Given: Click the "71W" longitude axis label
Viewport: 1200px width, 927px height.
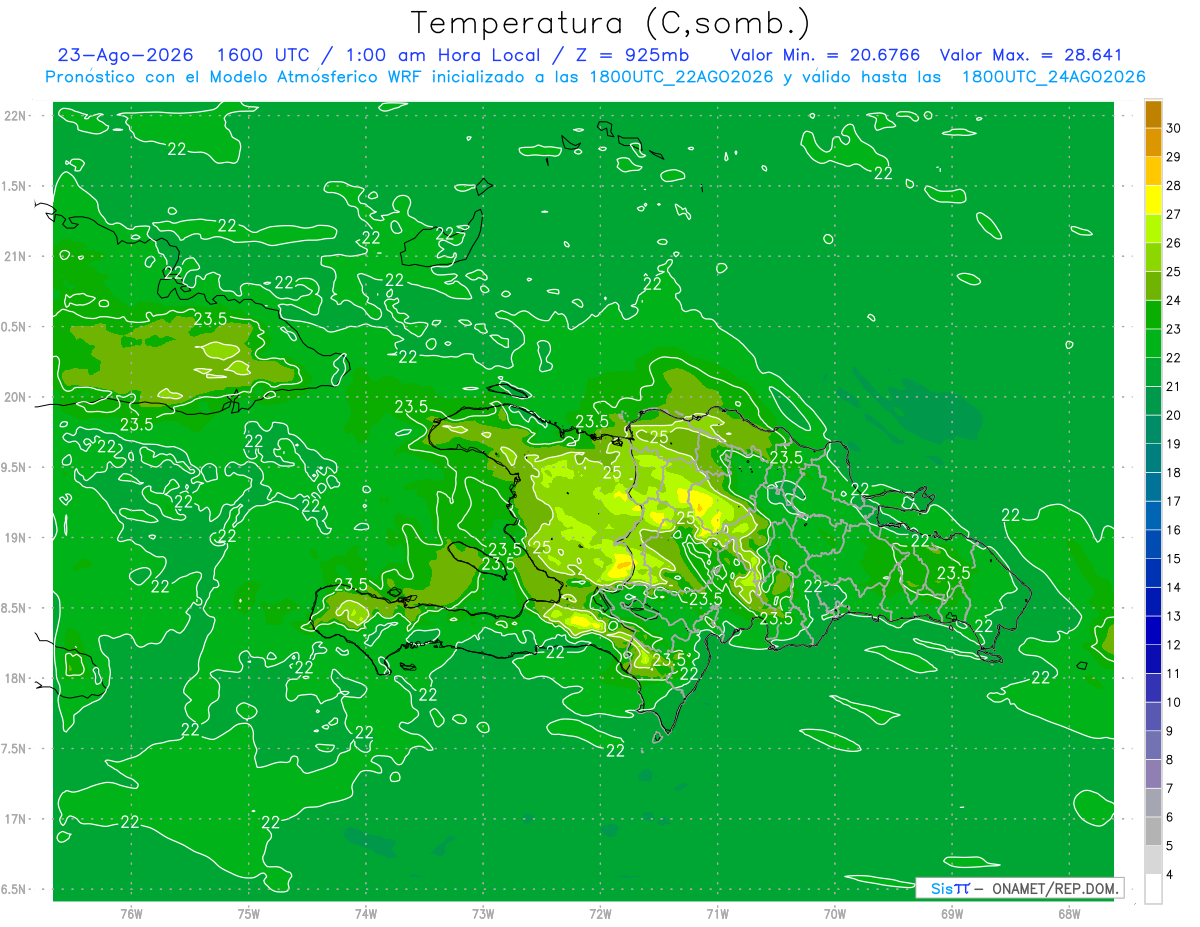Looking at the screenshot, I should pos(717,914).
